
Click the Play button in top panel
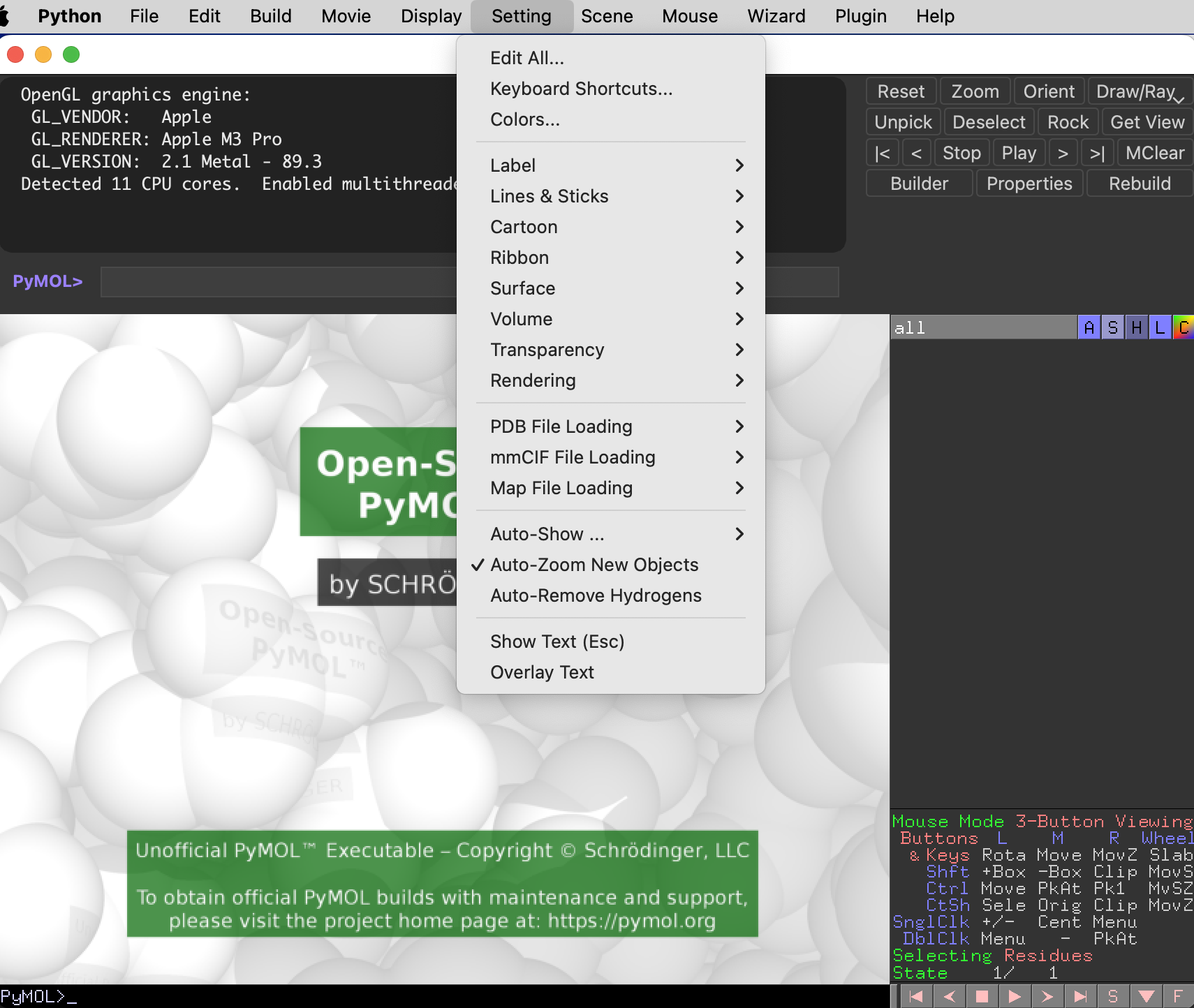click(1019, 153)
